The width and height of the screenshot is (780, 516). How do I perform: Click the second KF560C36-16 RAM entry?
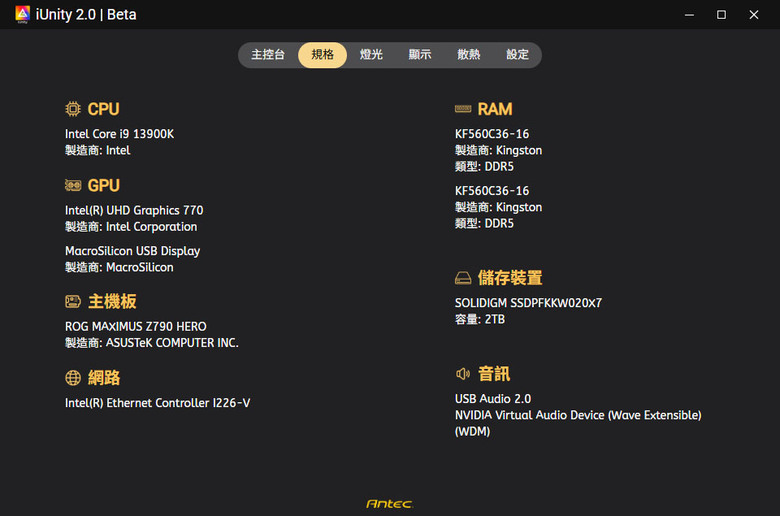491,191
